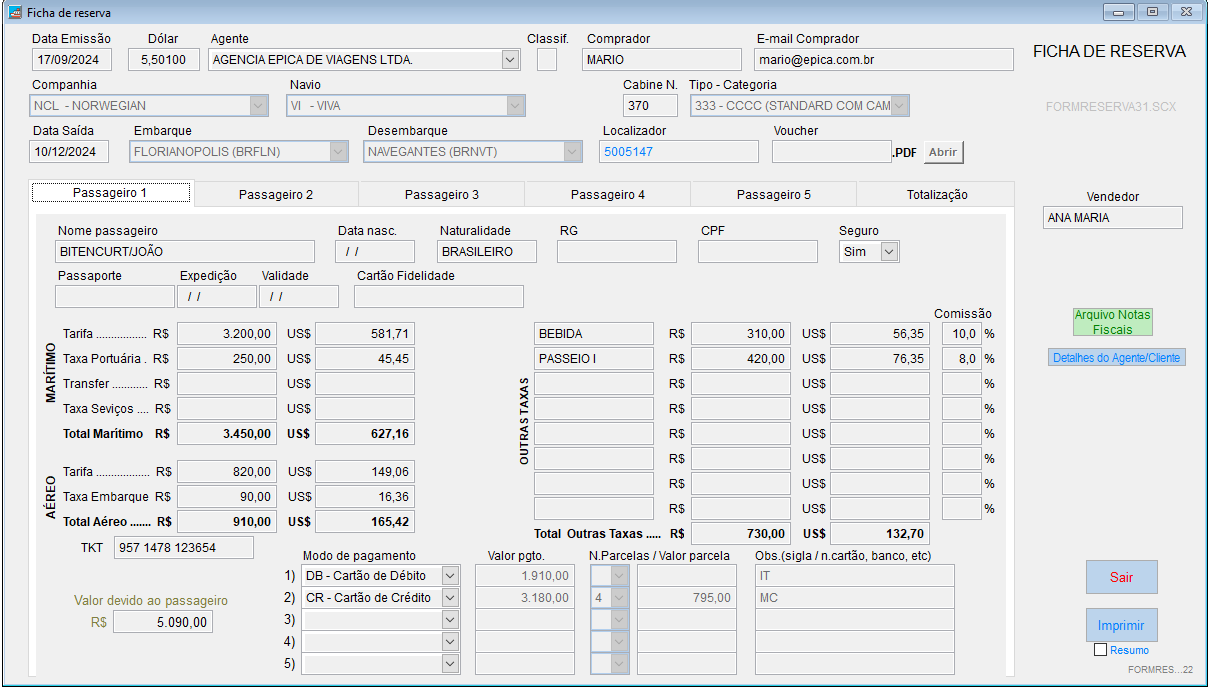Click the Classif. box

point(547,60)
